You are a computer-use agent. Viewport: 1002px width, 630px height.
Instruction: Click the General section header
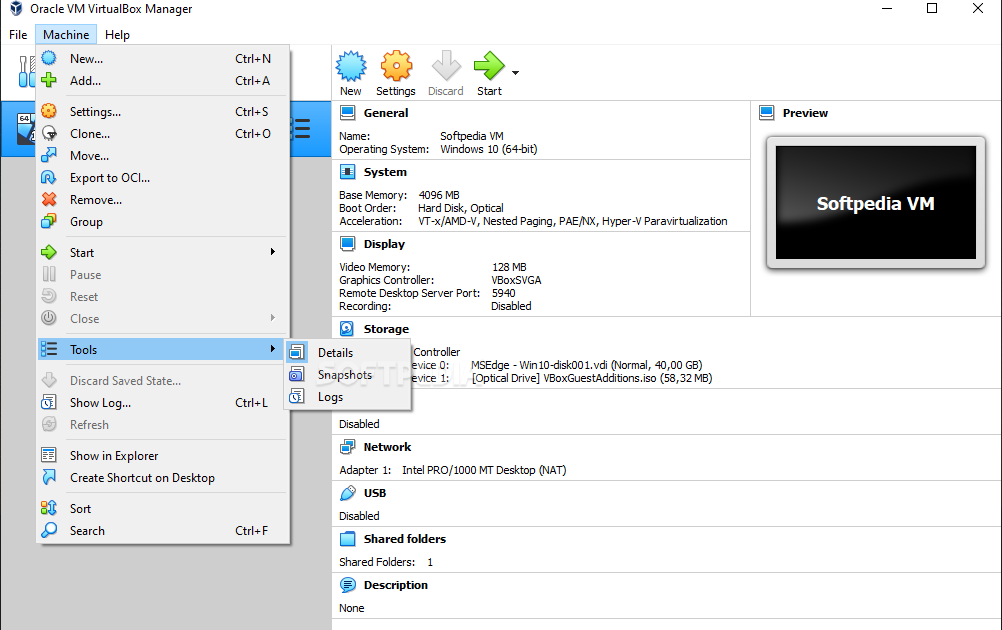coord(386,113)
